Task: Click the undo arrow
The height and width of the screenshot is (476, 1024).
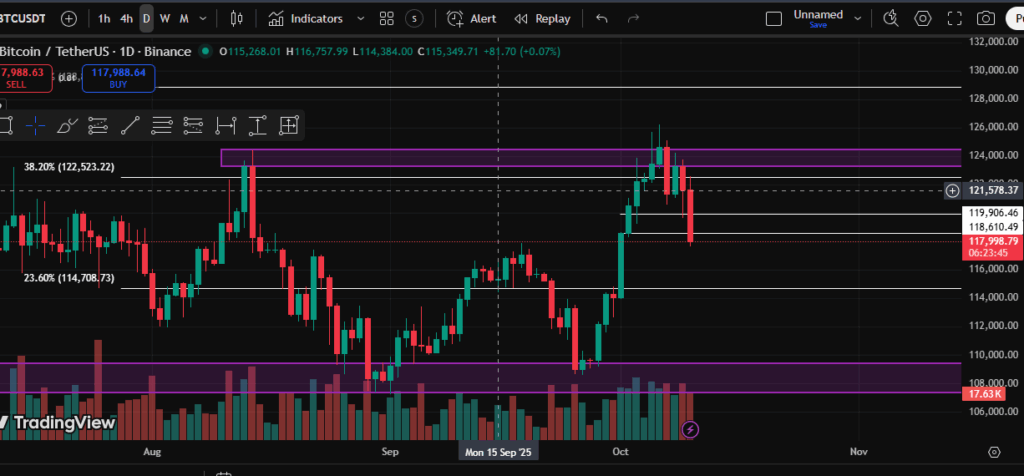Action: point(601,18)
